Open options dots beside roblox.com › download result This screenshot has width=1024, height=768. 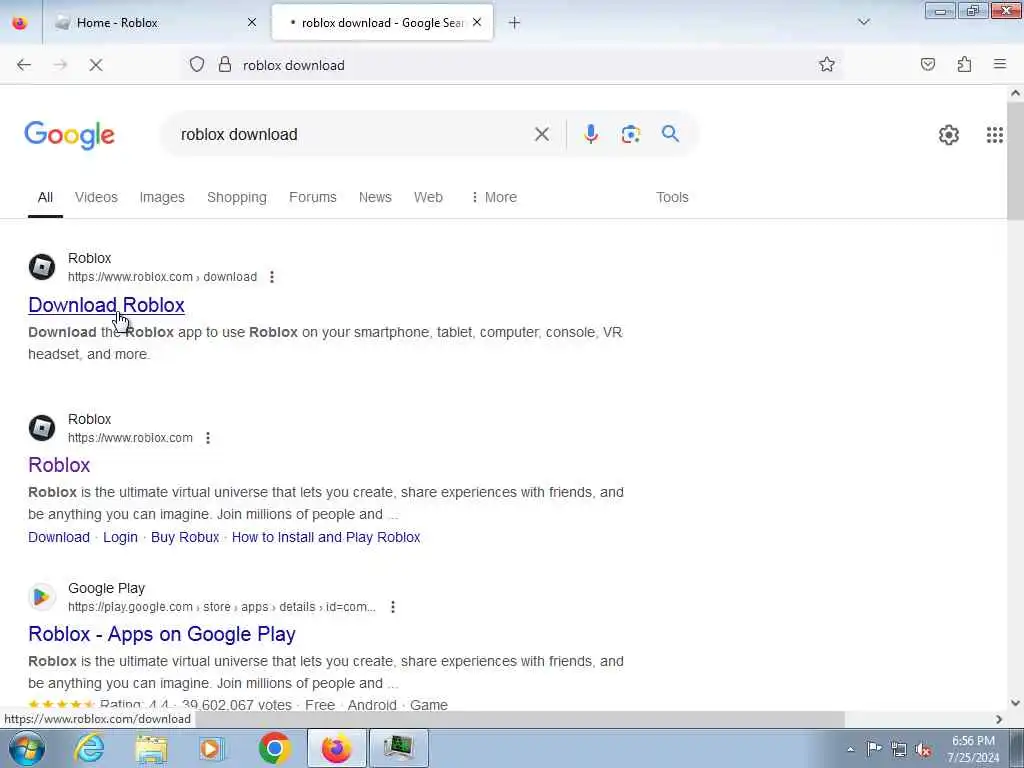pyautogui.click(x=272, y=277)
